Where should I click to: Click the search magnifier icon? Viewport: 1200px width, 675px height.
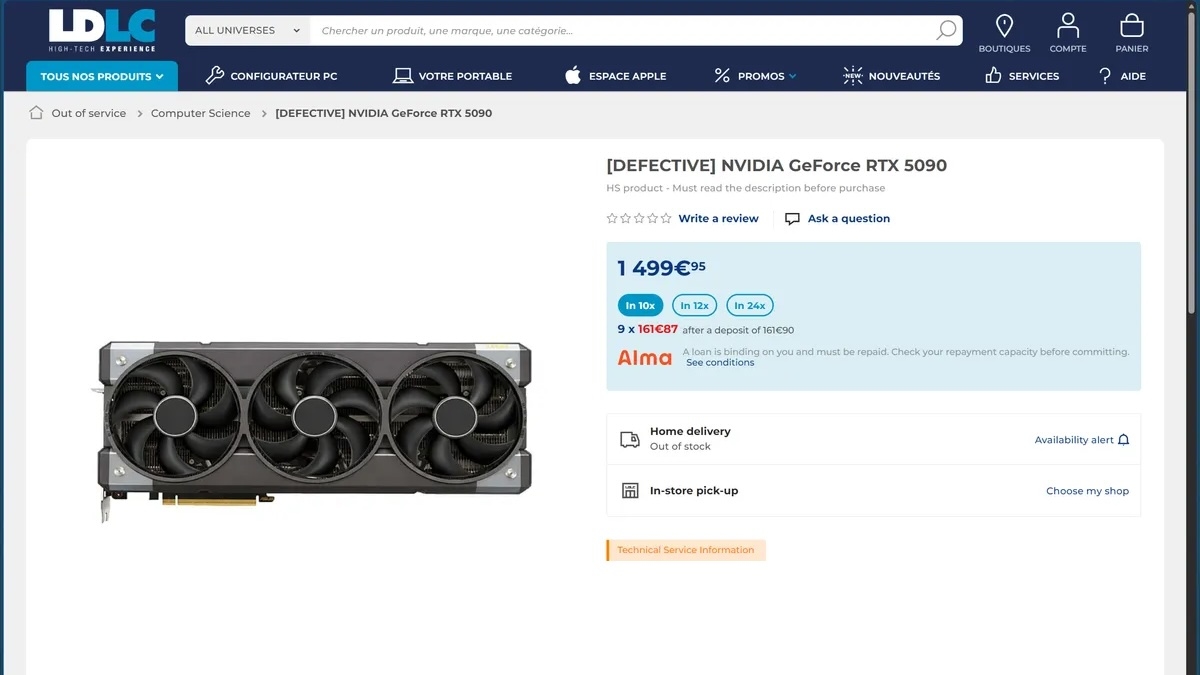click(946, 30)
